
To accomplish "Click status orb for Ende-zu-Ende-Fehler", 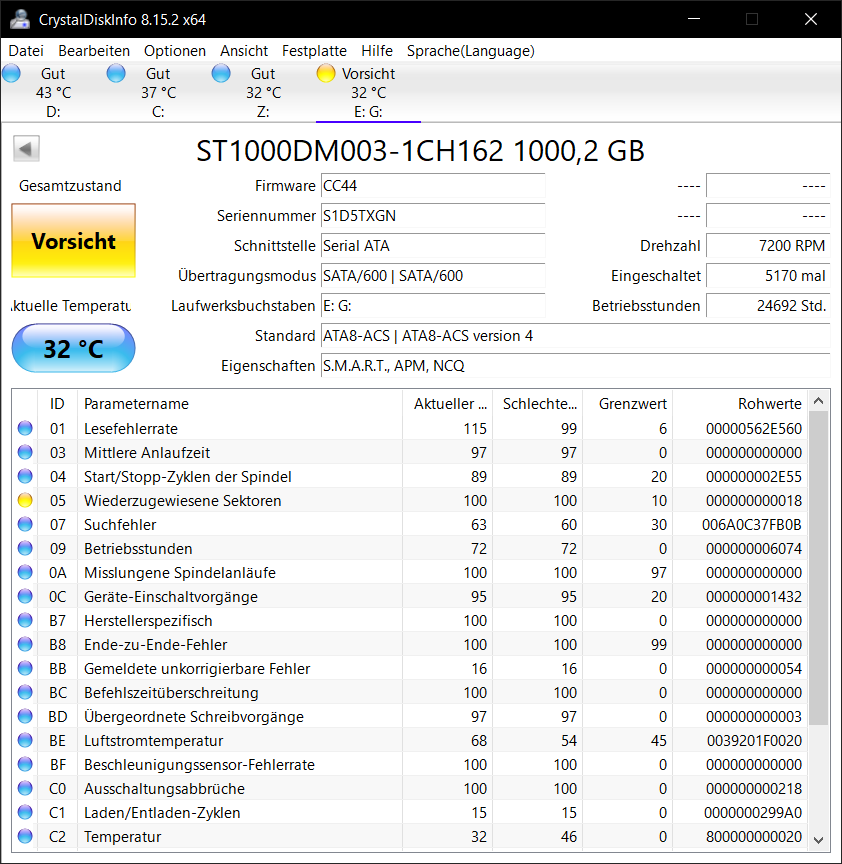I will pyautogui.click(x=25, y=644).
